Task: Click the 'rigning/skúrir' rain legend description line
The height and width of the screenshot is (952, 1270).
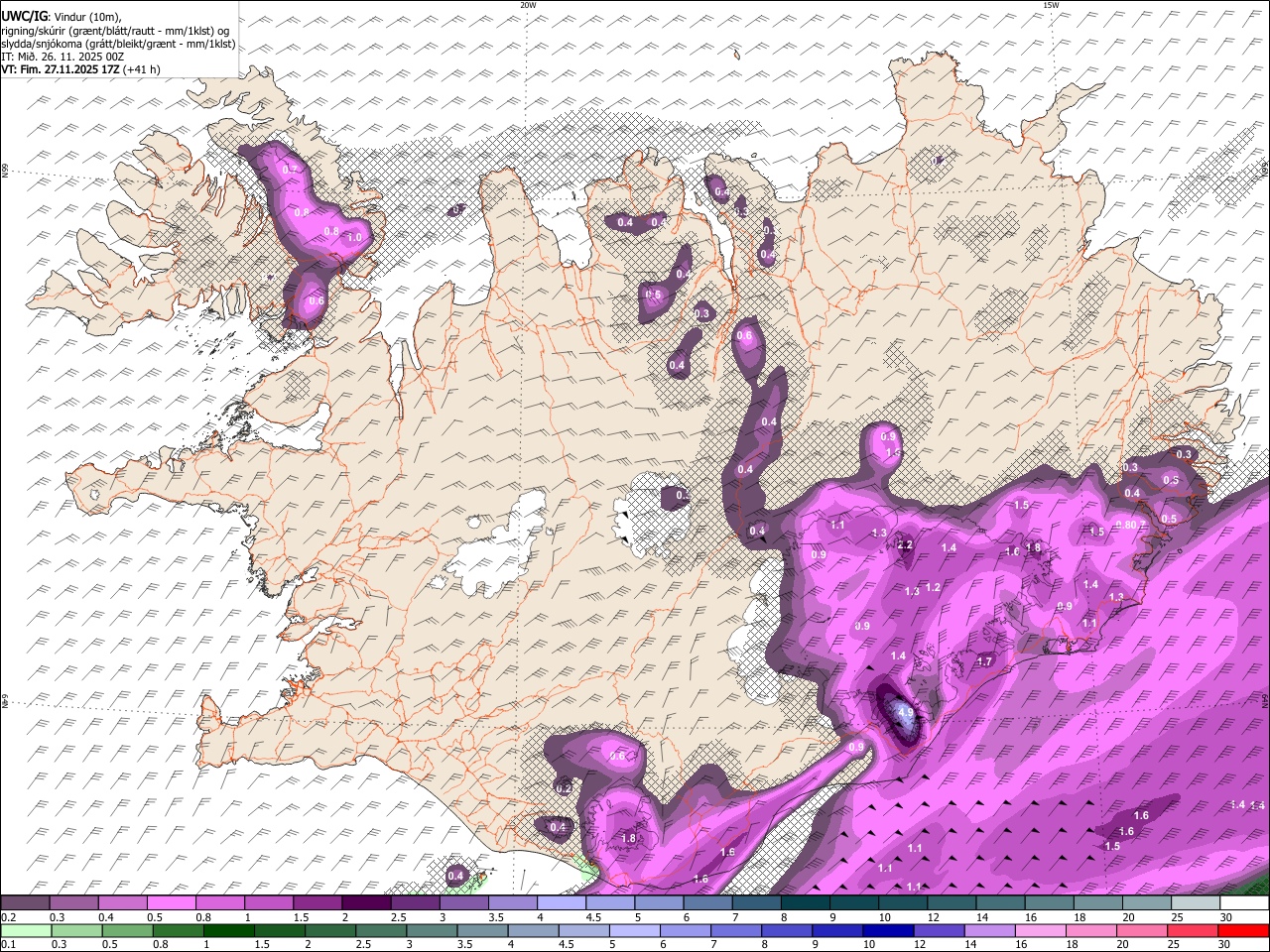Action: (114, 30)
